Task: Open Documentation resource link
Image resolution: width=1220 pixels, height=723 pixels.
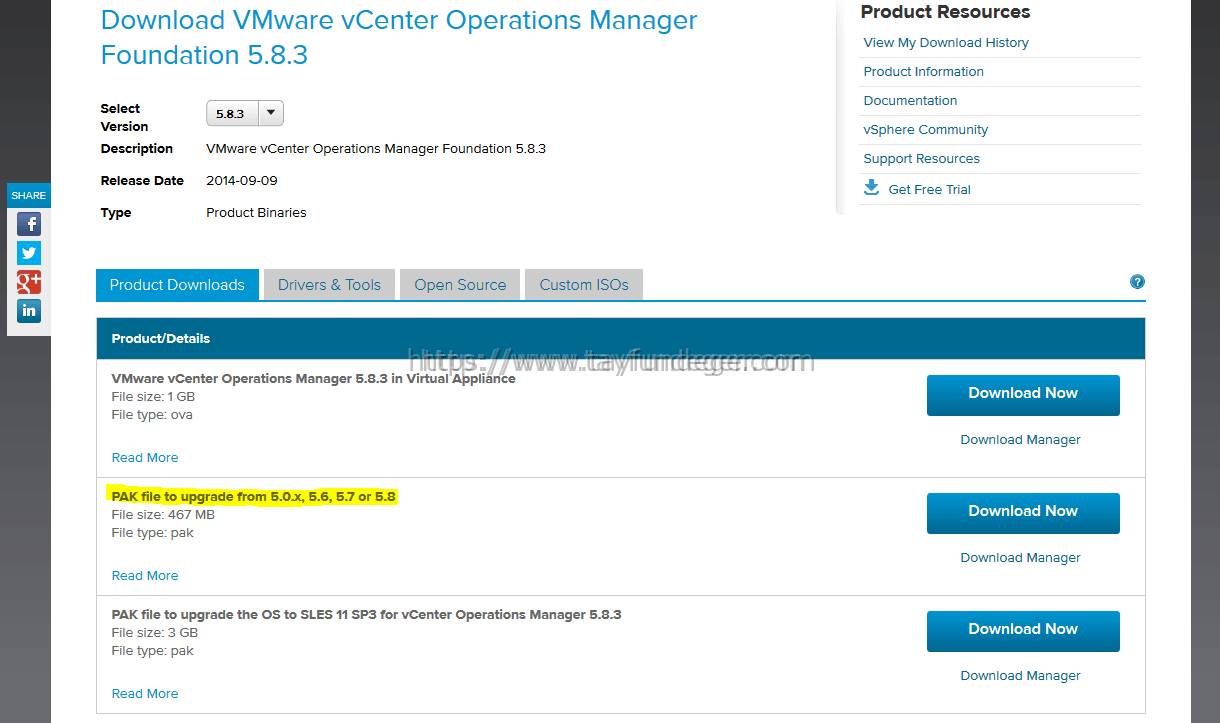Action: 910,101
